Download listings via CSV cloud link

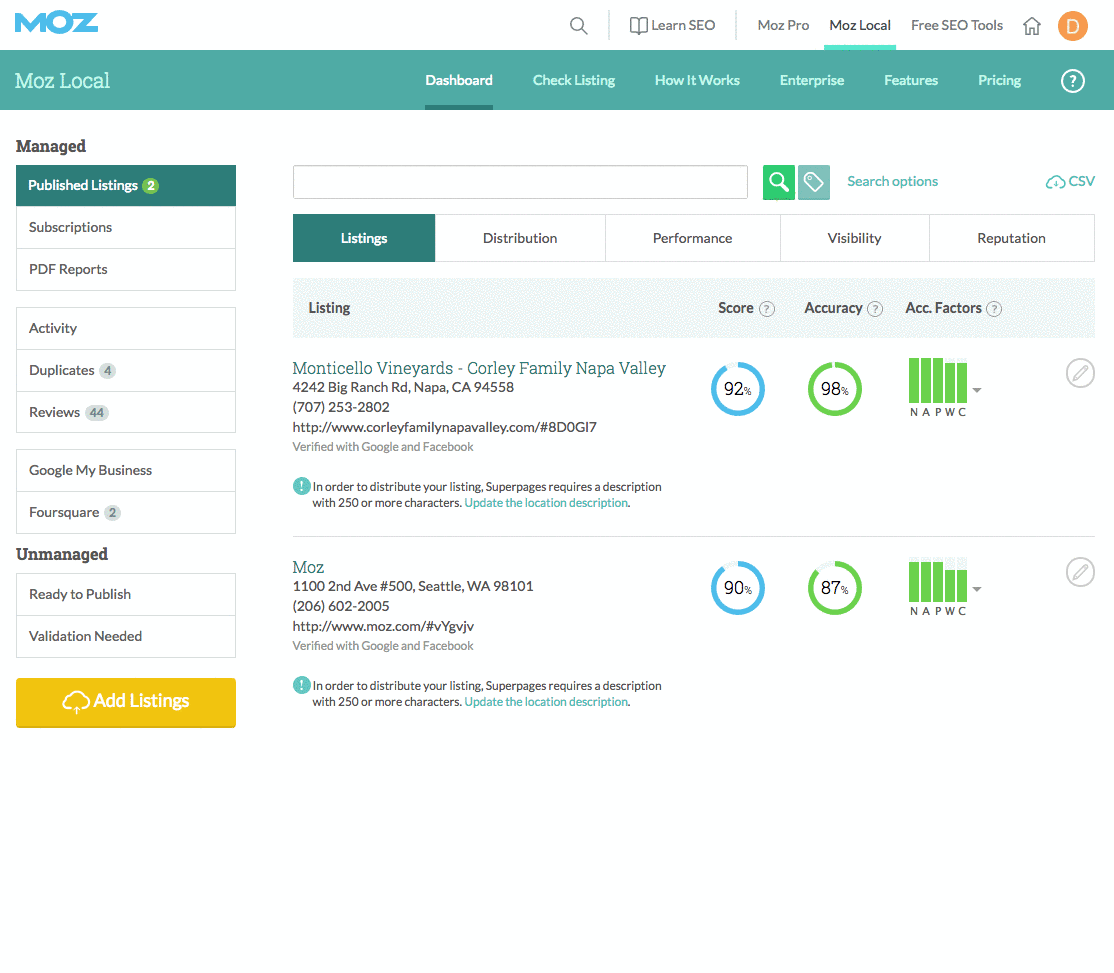click(x=1070, y=182)
